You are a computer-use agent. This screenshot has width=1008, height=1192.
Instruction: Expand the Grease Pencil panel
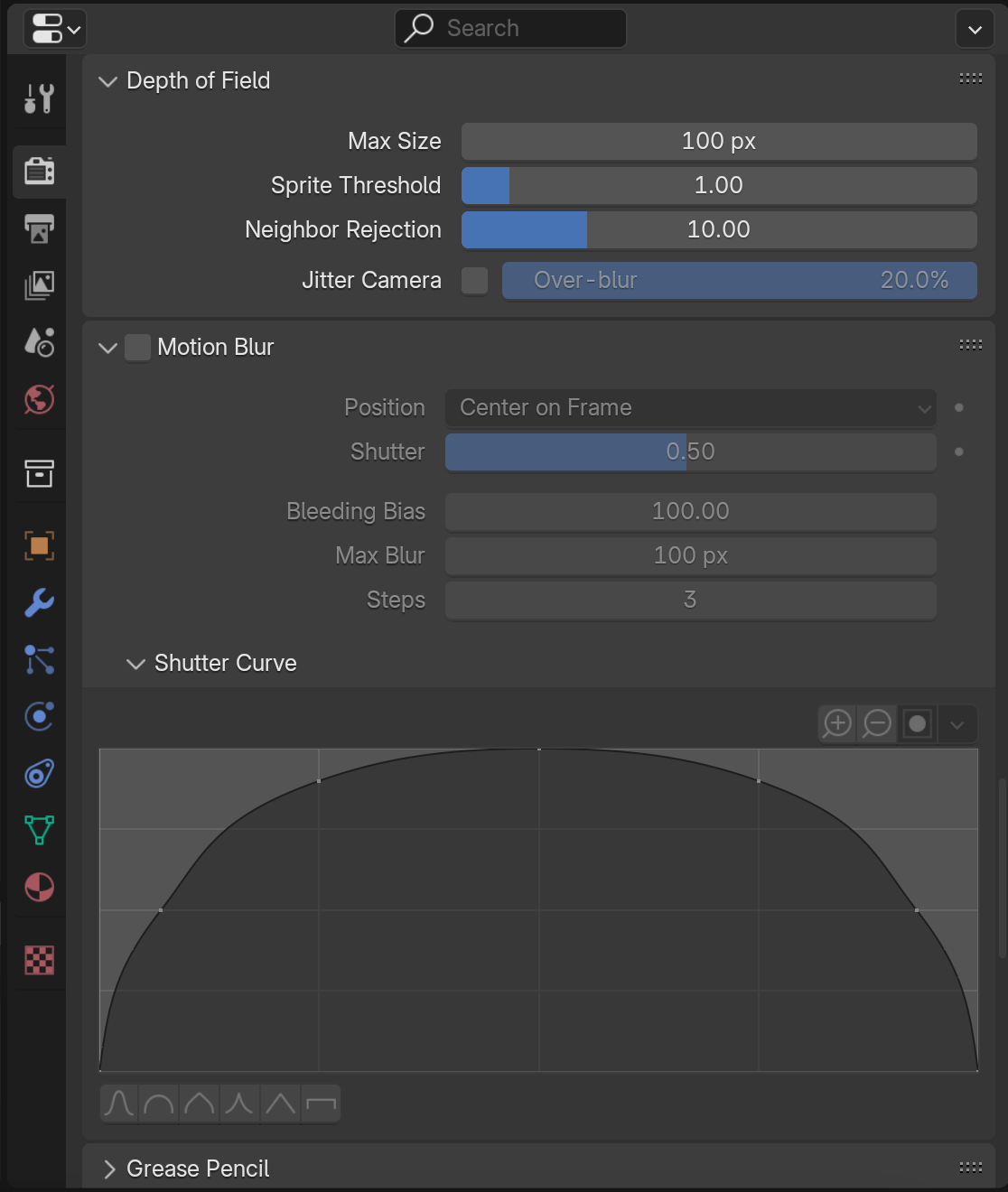tap(109, 1169)
